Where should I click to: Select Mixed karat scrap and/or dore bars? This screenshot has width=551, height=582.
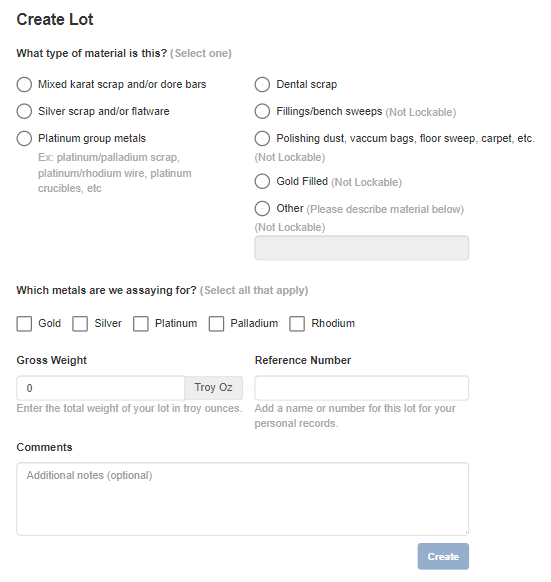click(24, 85)
